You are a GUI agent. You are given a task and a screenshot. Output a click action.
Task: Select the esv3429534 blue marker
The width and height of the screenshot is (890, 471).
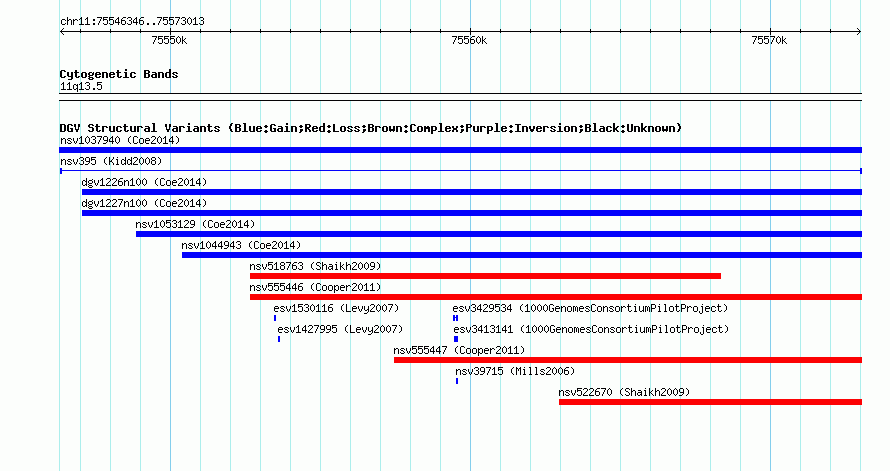(455, 318)
